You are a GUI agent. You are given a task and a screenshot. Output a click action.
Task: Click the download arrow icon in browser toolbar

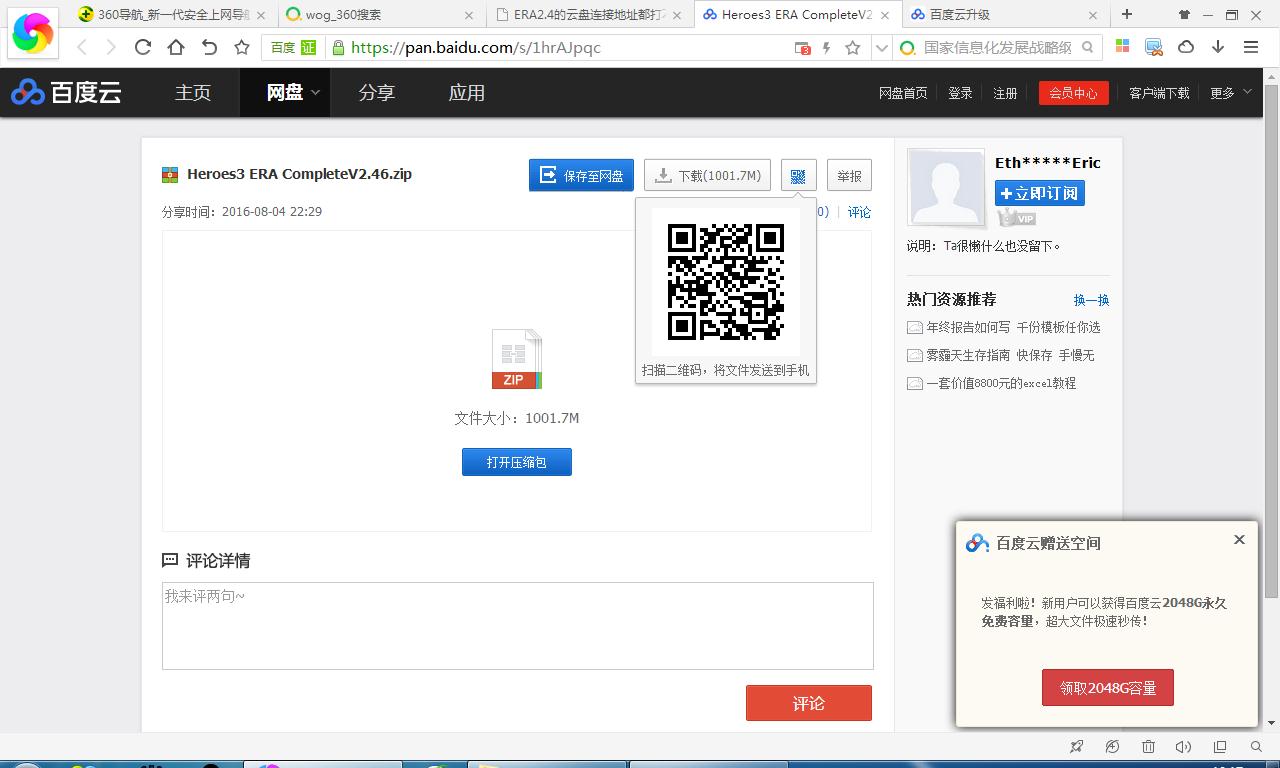tap(1218, 47)
